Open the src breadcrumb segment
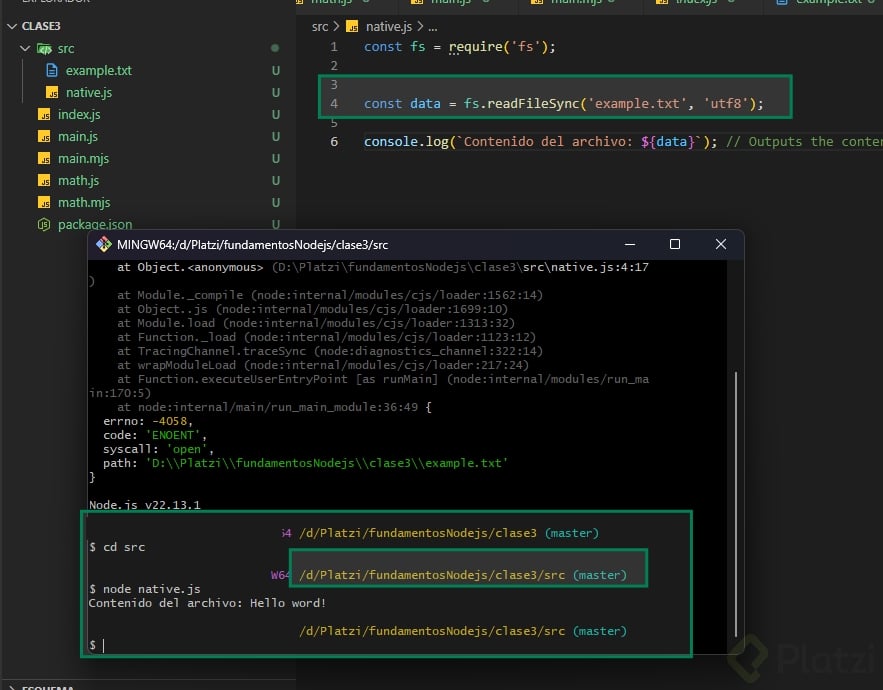The width and height of the screenshot is (883, 690). (x=320, y=27)
